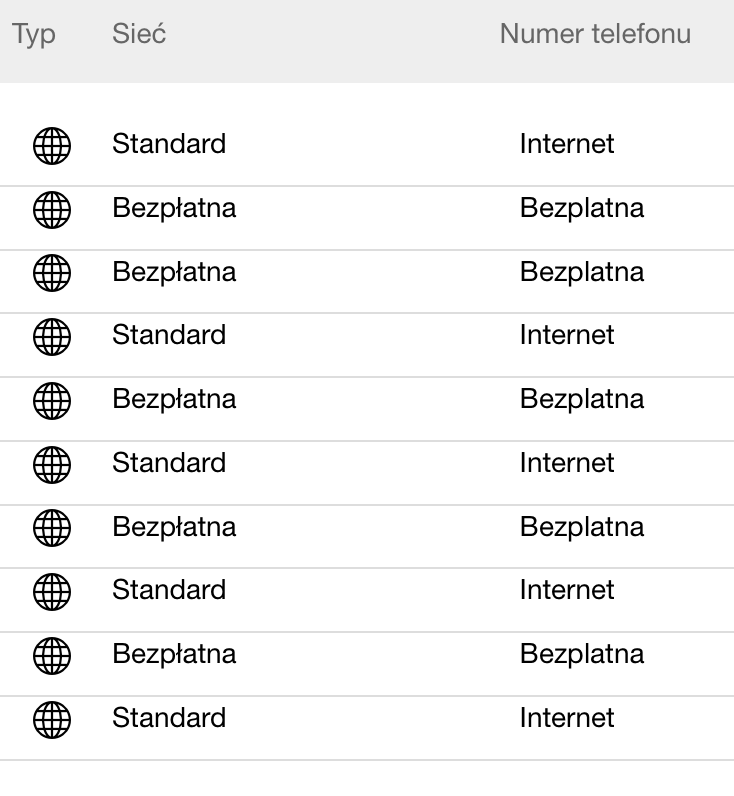
Task: Select the Standard network label in the first row
Action: [169, 144]
